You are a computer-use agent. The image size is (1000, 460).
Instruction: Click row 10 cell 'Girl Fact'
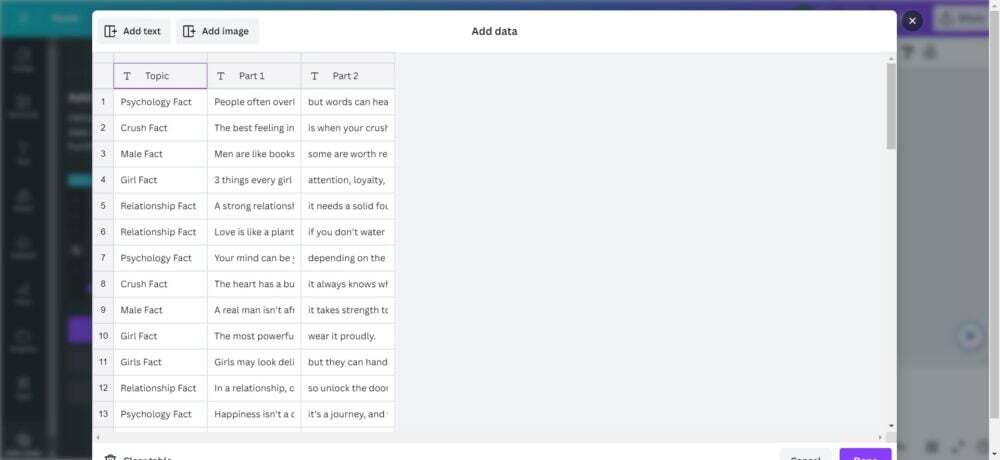pos(160,336)
